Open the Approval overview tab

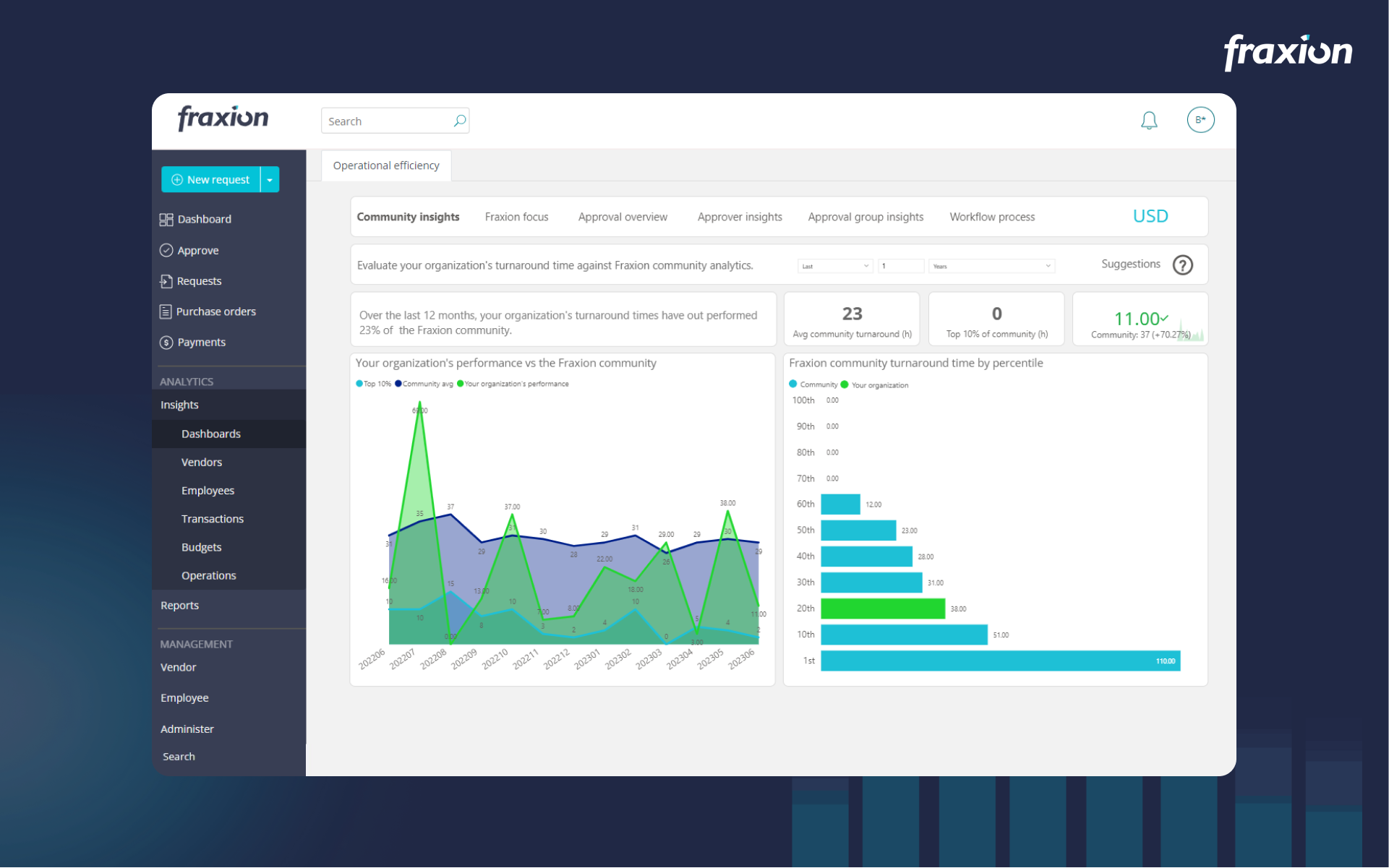(x=623, y=217)
